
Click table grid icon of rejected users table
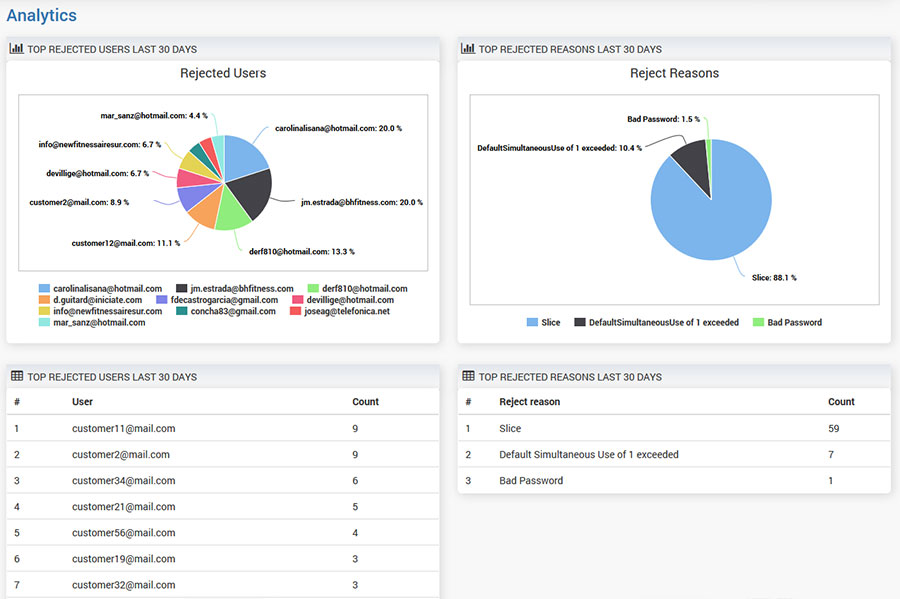click(x=17, y=376)
